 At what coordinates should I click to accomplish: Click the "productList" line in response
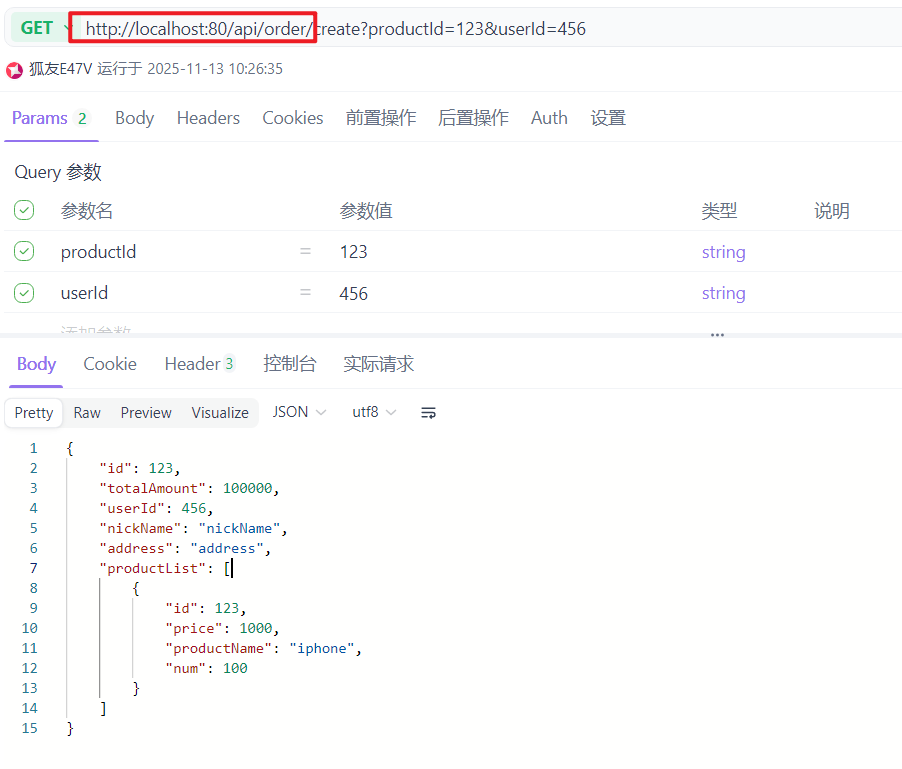point(166,568)
